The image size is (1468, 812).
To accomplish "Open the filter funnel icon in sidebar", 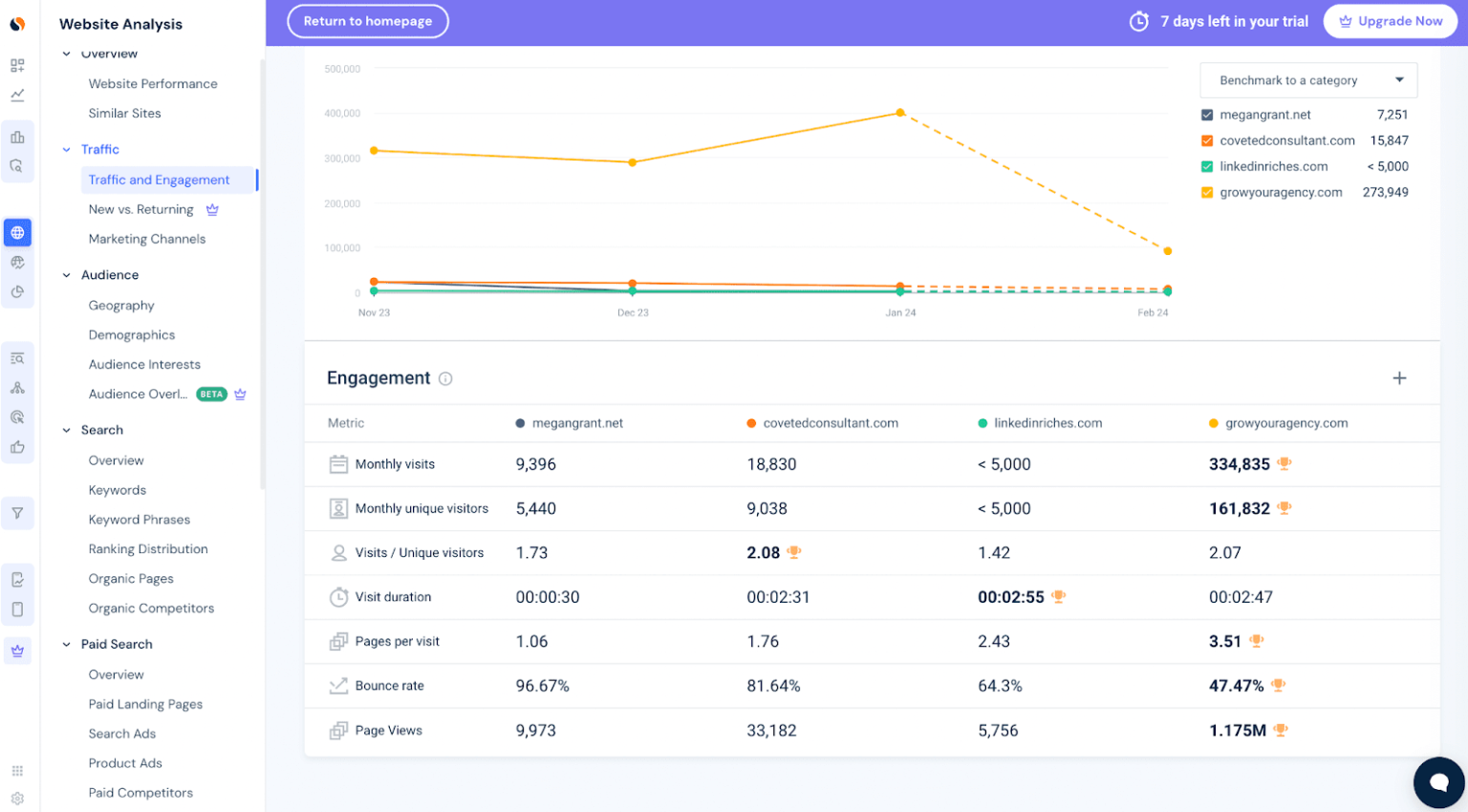I will (17, 513).
